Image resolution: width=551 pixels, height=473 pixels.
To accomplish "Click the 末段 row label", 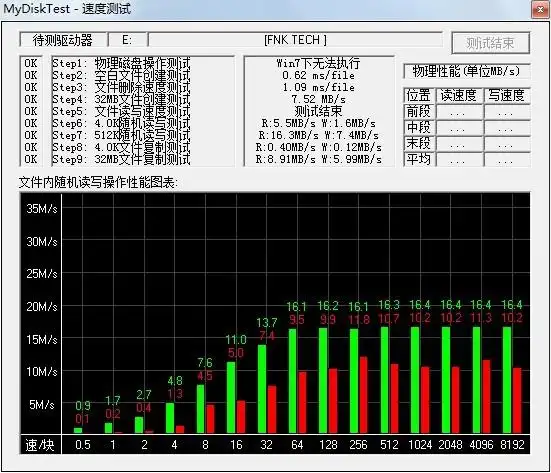I will click(419, 143).
